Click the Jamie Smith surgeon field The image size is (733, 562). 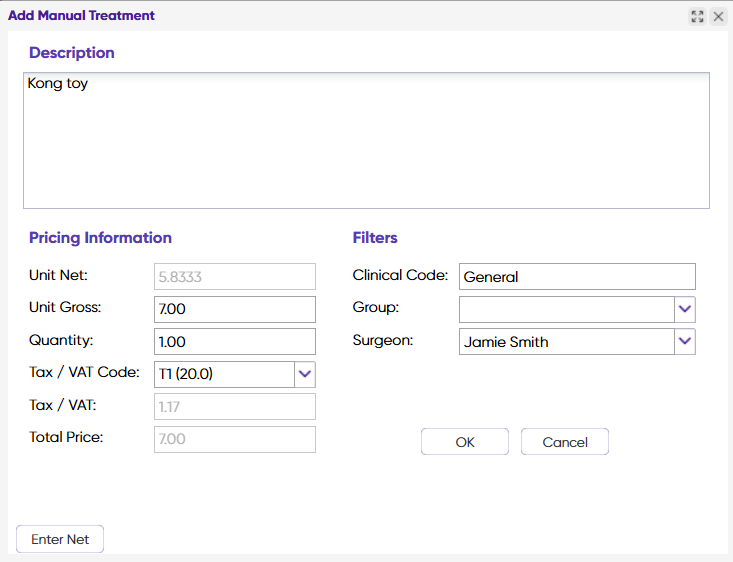pos(567,341)
